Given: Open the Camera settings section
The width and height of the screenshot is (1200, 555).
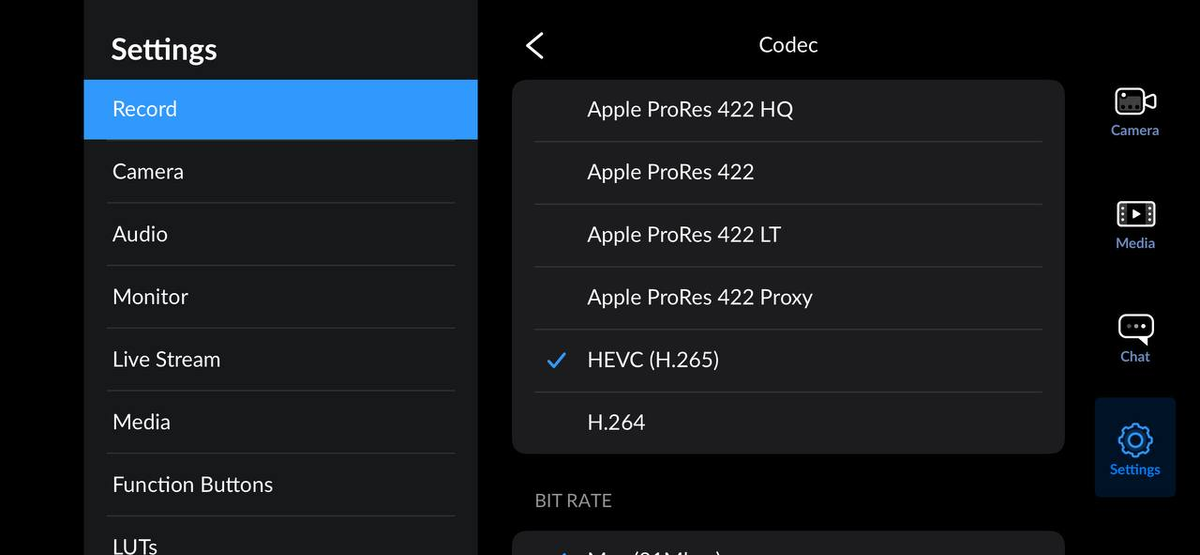Looking at the screenshot, I should pyautogui.click(x=280, y=172).
